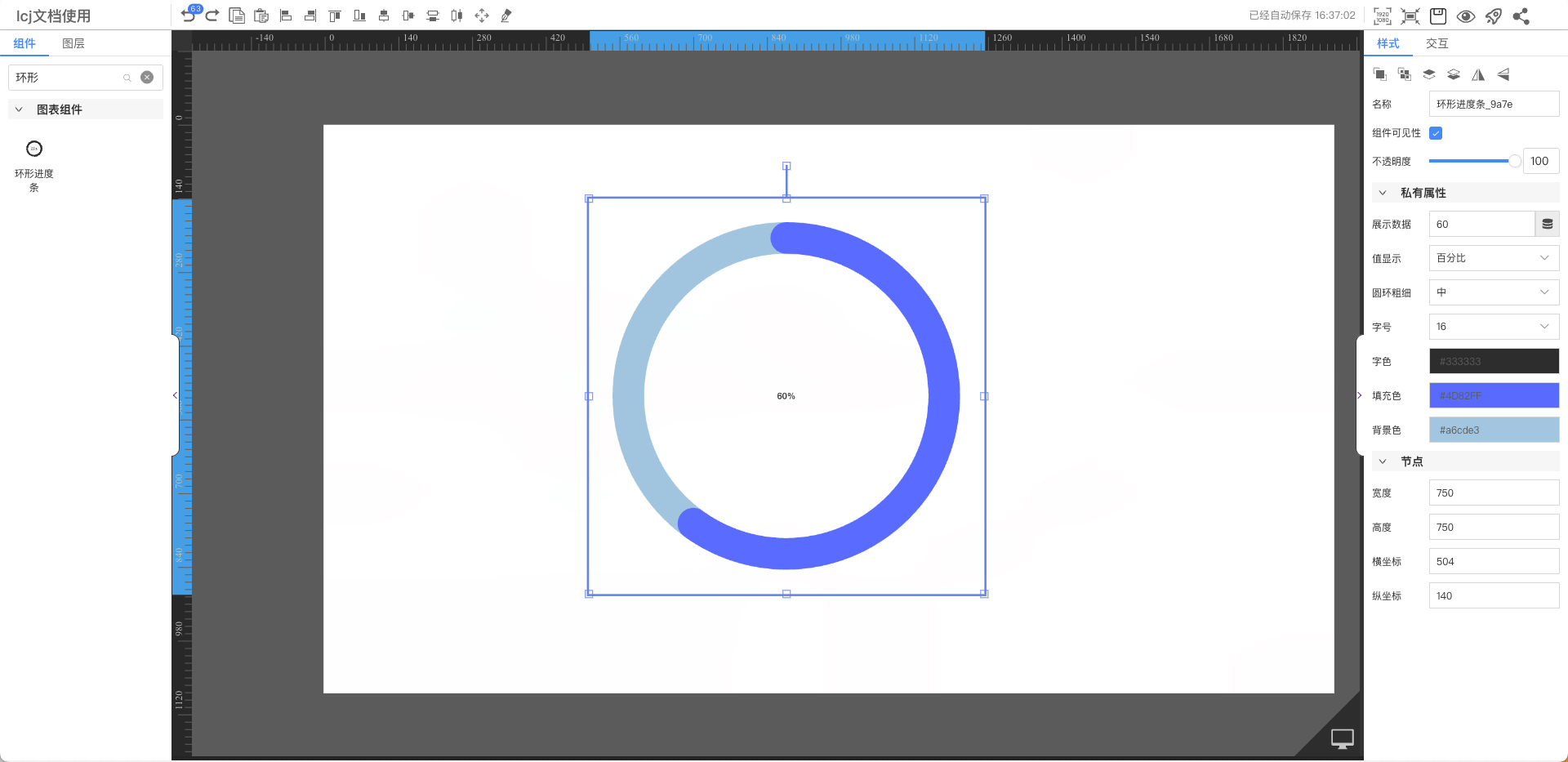Align selected components to top edge
The image size is (1568, 762).
[335, 16]
